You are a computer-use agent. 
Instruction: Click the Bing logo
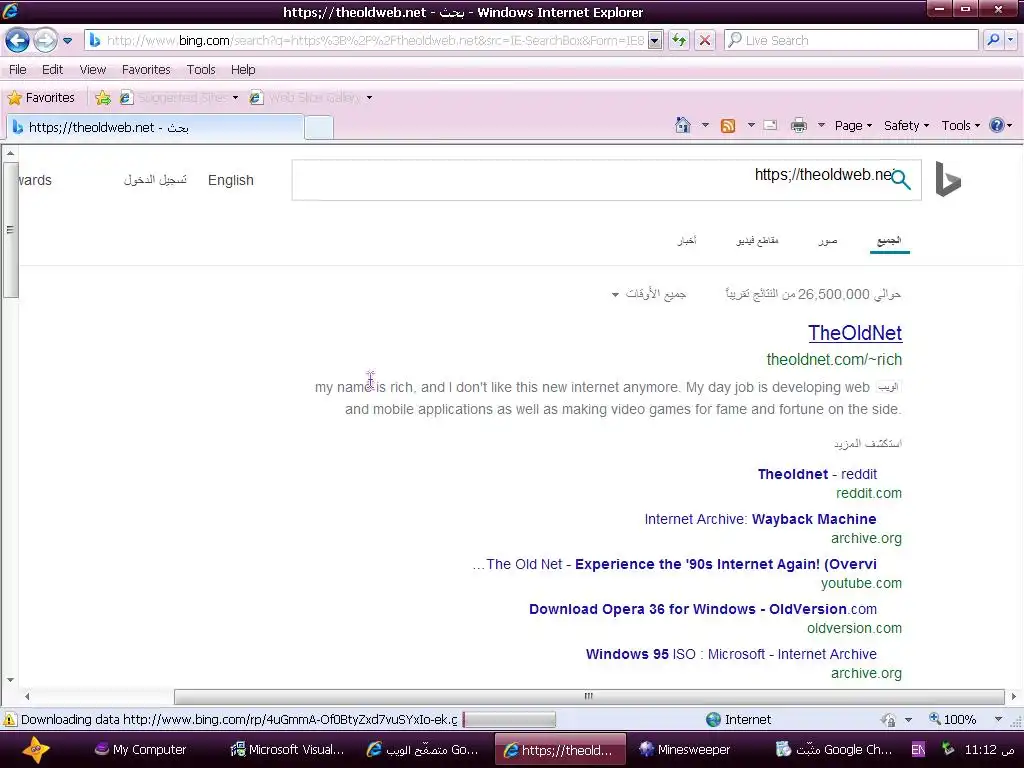click(948, 179)
